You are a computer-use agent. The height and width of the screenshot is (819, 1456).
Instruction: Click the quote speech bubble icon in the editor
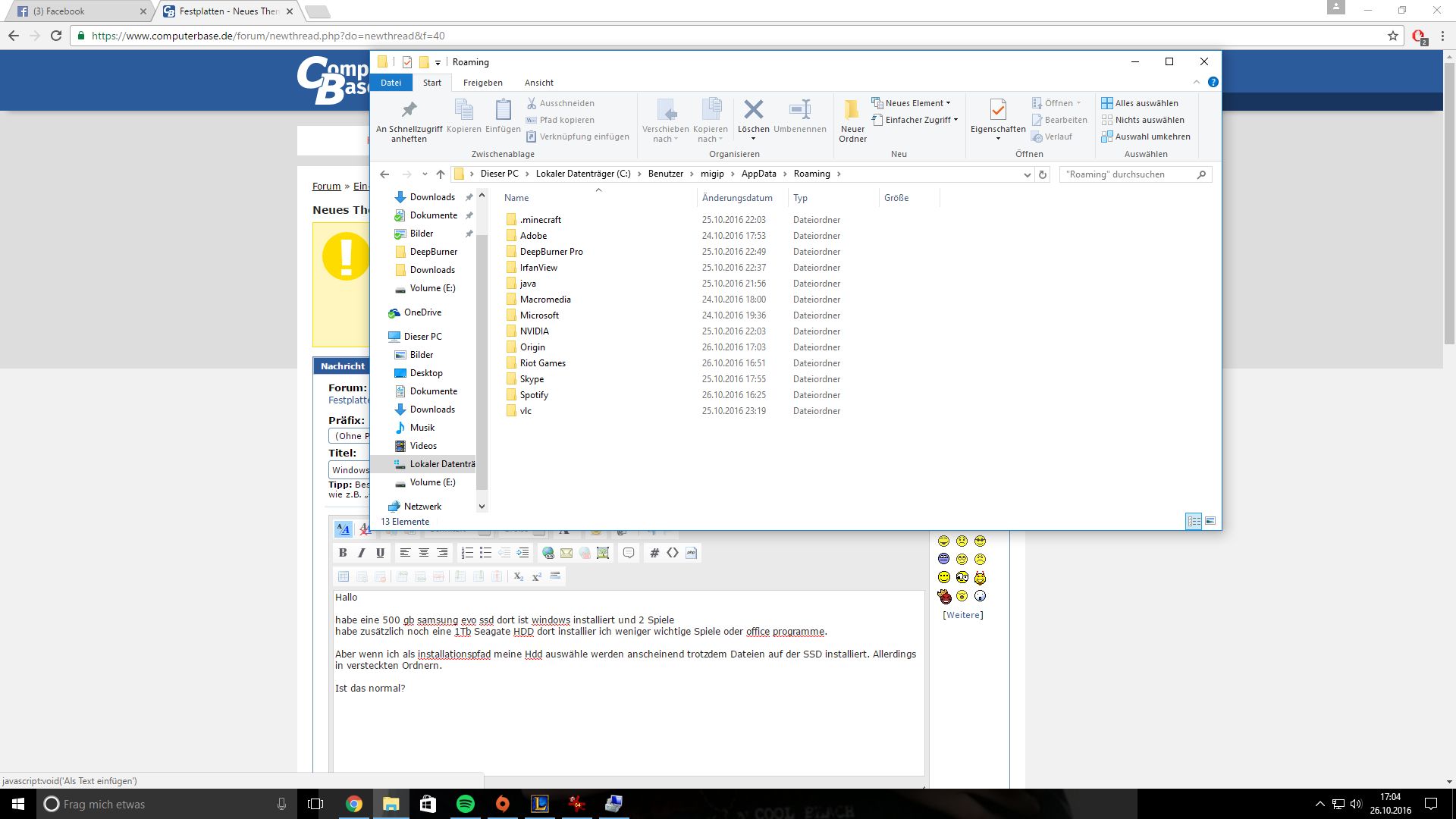coord(629,553)
